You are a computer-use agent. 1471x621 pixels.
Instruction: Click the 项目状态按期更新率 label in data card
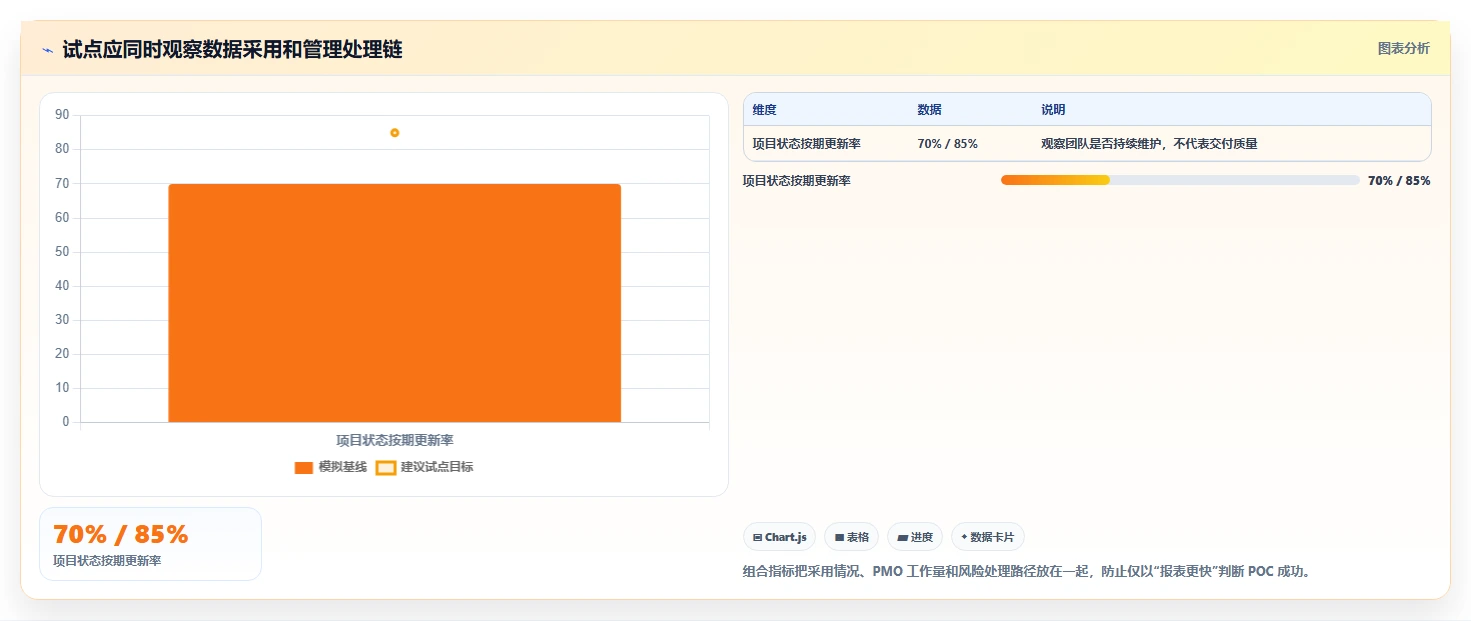(107, 561)
